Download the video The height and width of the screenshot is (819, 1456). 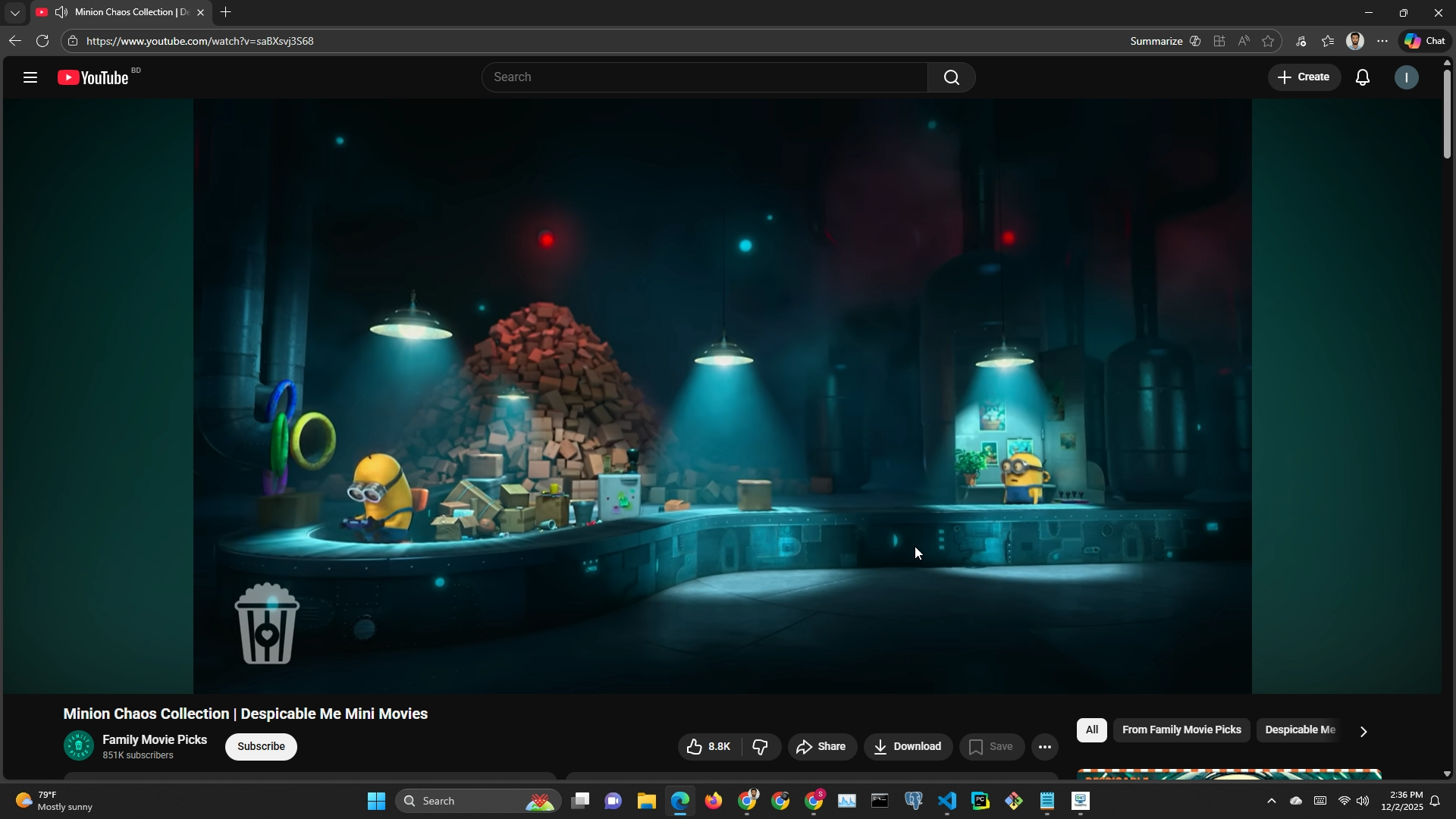(x=907, y=747)
